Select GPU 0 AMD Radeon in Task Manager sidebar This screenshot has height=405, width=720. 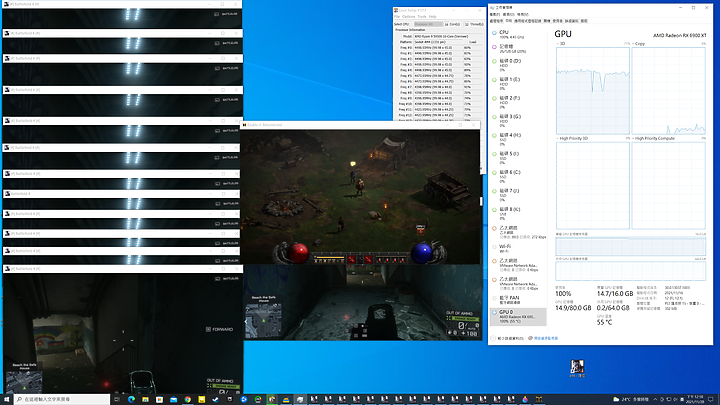[x=518, y=316]
